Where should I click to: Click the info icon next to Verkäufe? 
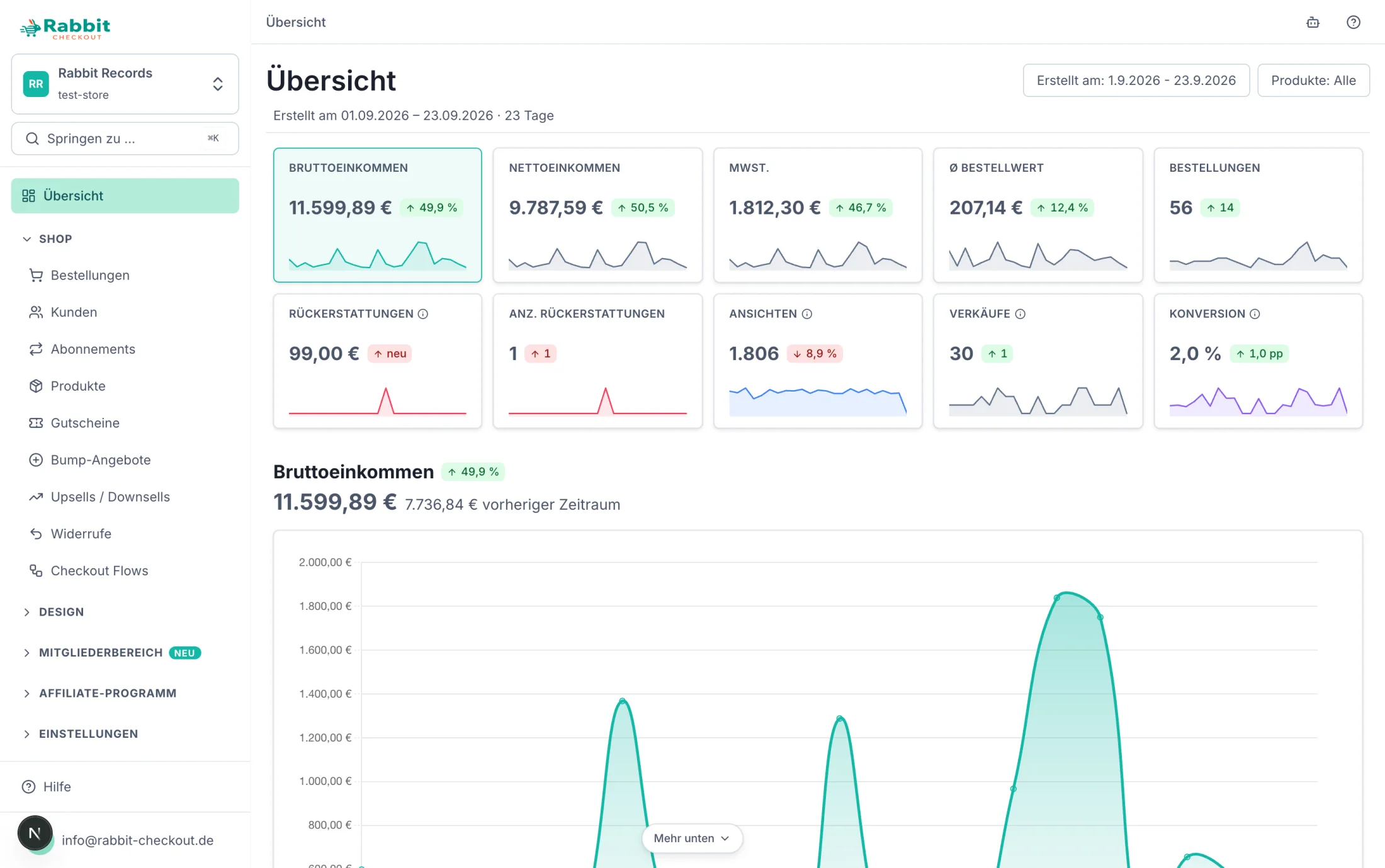(x=1020, y=313)
